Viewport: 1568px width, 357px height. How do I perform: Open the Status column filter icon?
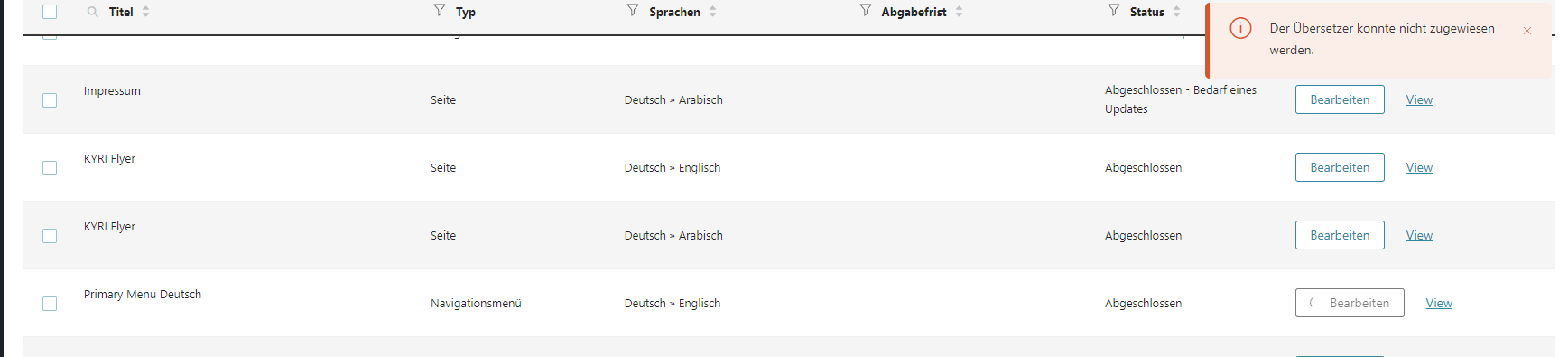[x=1114, y=10]
